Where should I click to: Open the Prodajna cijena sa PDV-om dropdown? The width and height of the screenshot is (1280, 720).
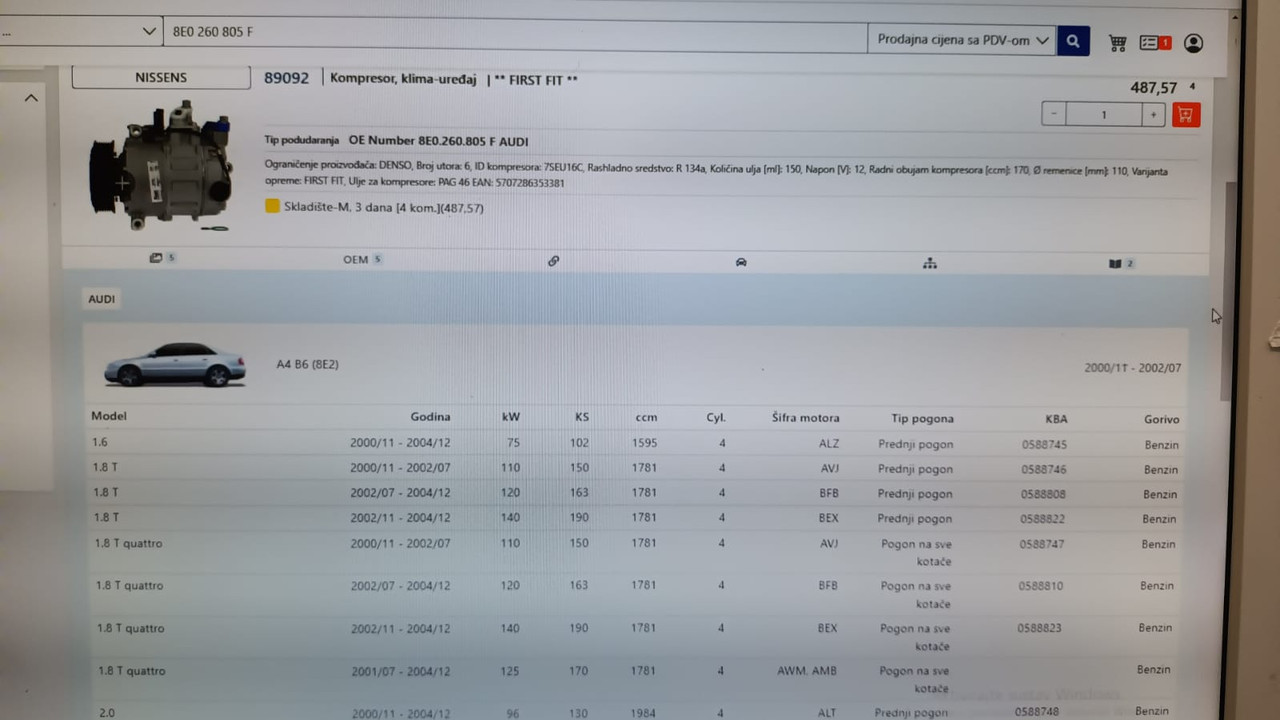coord(962,40)
